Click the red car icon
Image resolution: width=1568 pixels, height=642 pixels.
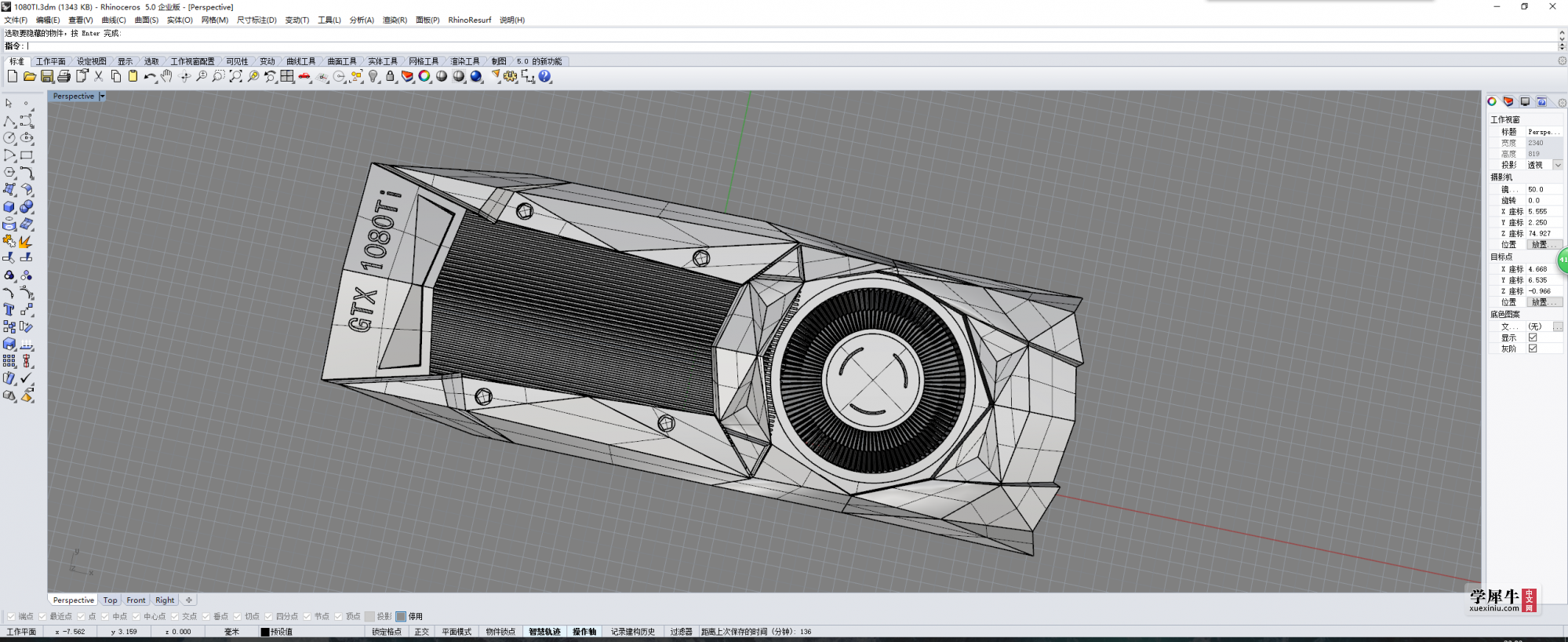(304, 76)
